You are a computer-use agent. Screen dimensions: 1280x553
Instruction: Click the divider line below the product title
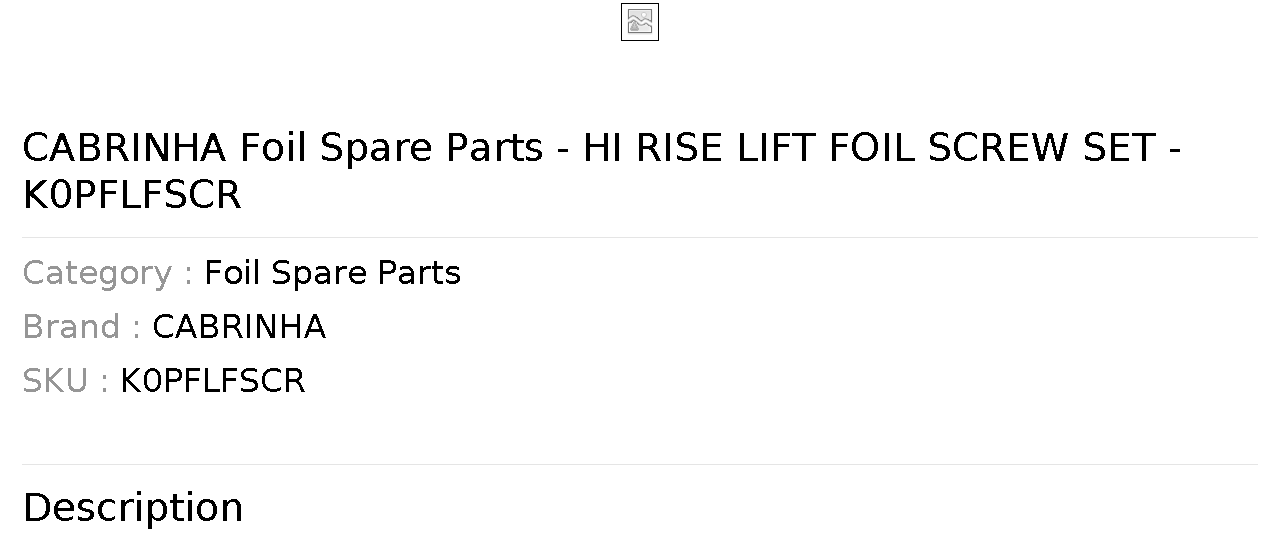pyautogui.click(x=640, y=237)
